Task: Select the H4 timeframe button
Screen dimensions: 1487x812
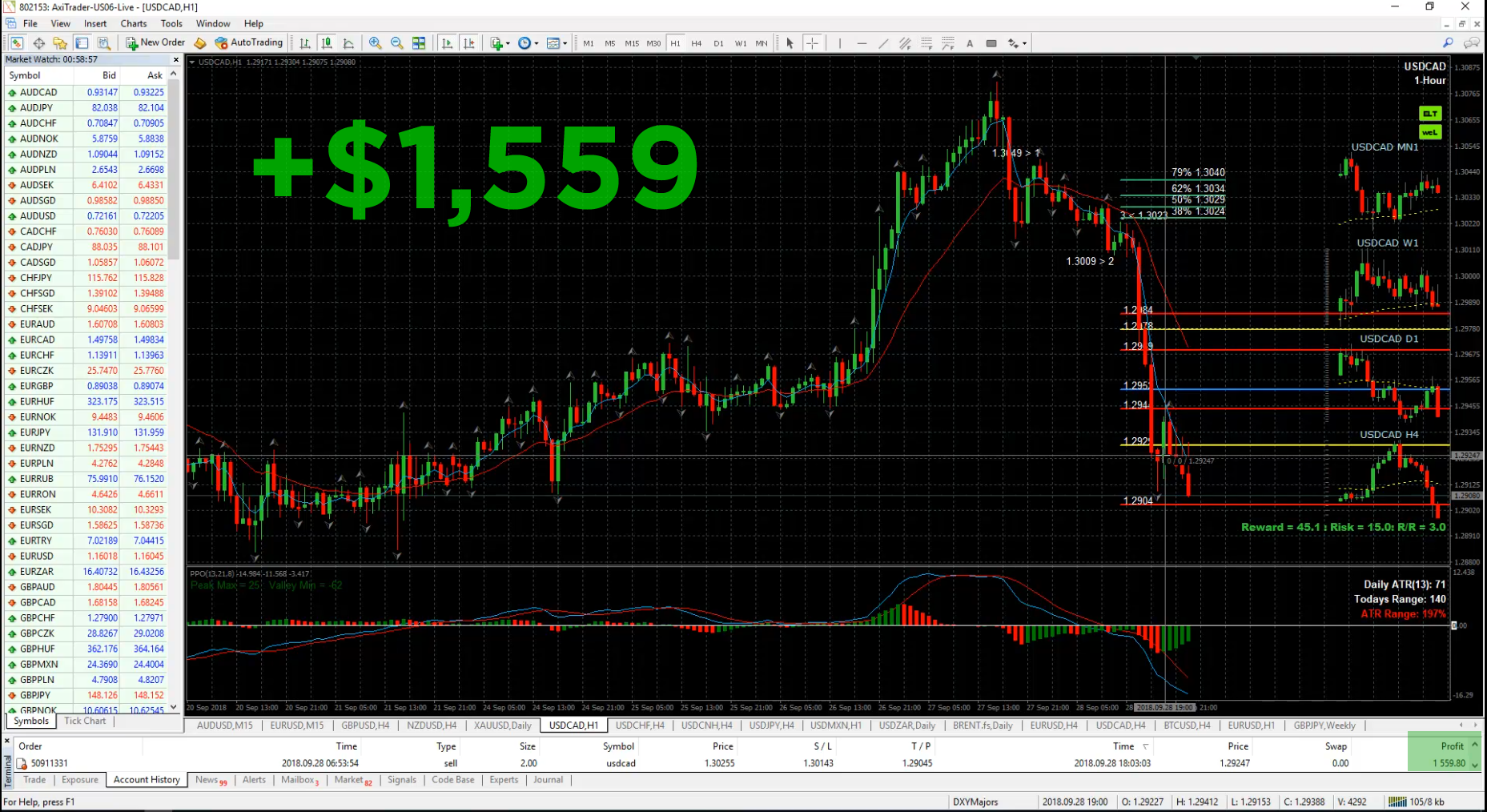Action: [696, 43]
